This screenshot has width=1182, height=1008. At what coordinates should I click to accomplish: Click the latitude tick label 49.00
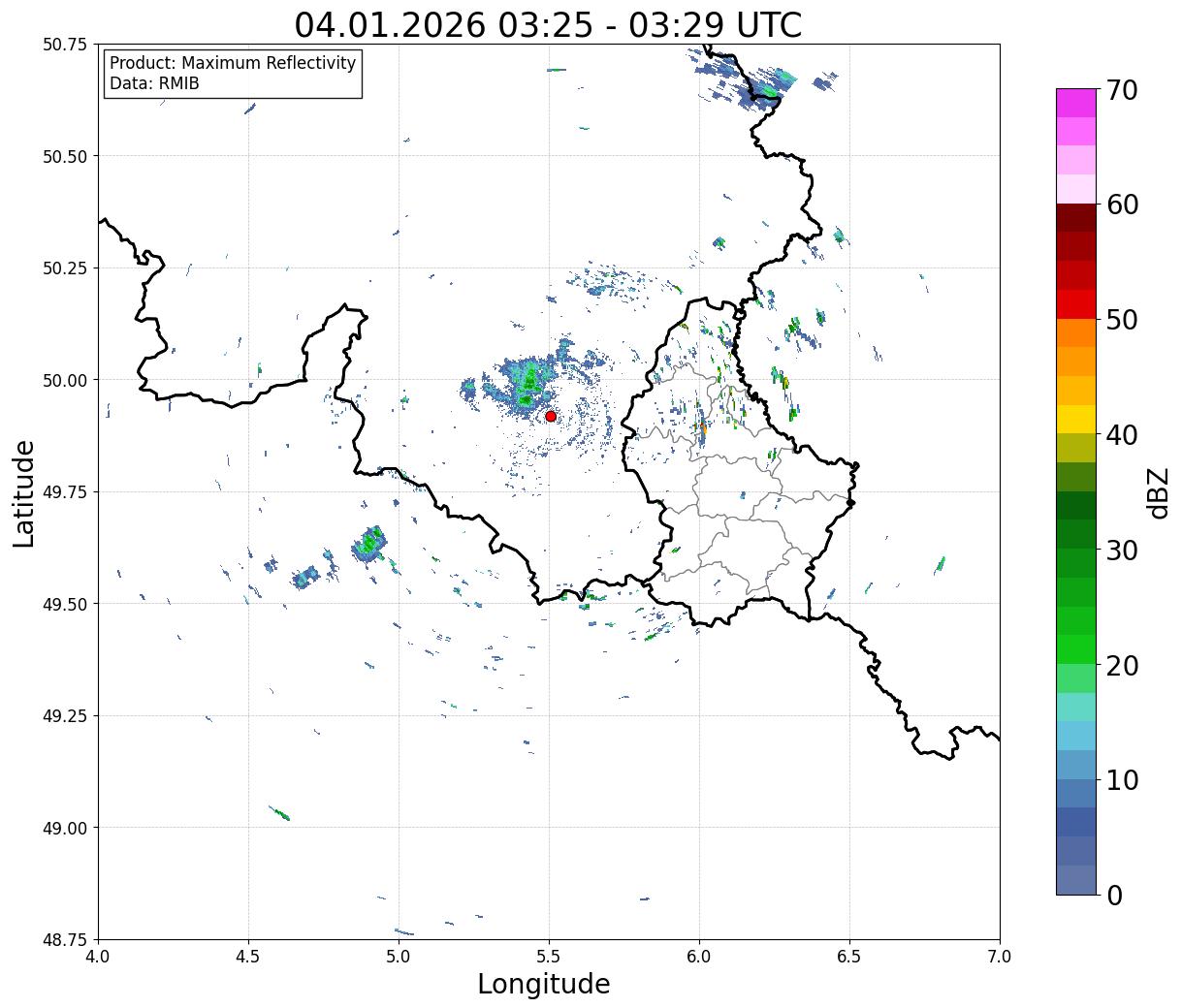click(x=64, y=828)
